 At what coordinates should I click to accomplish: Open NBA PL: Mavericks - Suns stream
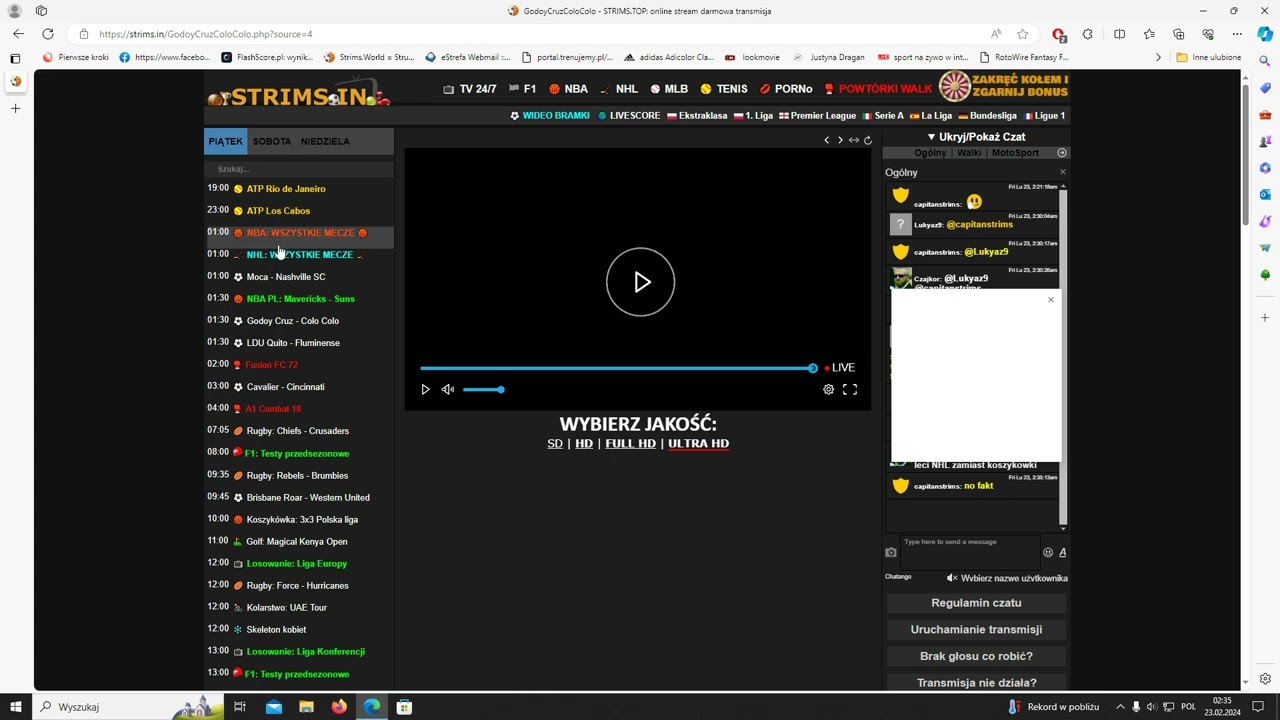tap(301, 299)
